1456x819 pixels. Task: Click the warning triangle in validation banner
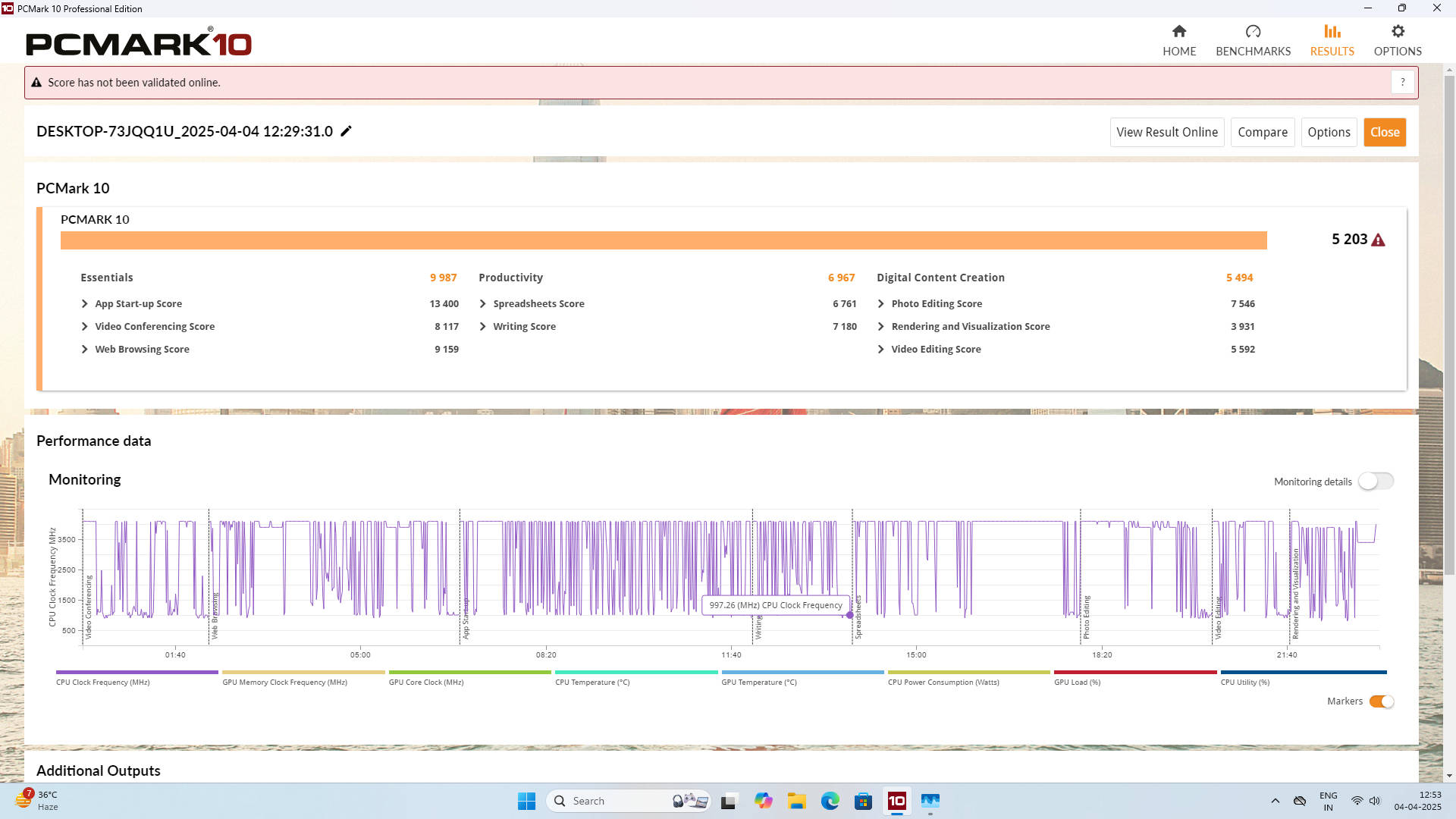pos(36,83)
